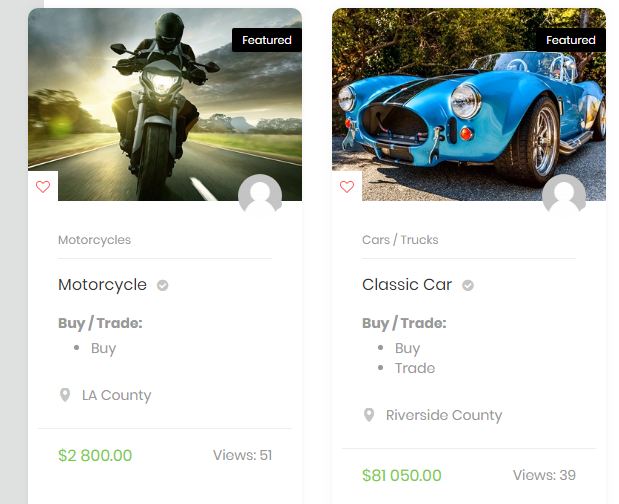Open the Classic Car listing title

[407, 285]
